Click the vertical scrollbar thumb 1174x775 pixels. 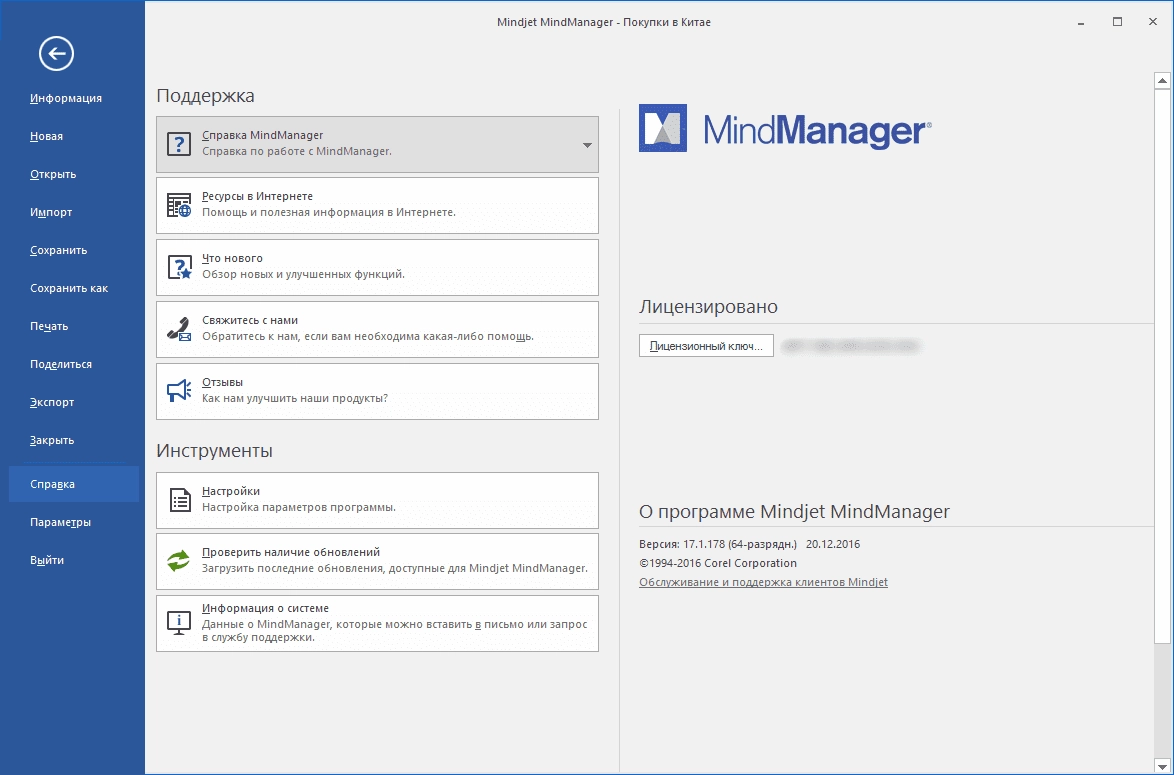tap(1162, 365)
